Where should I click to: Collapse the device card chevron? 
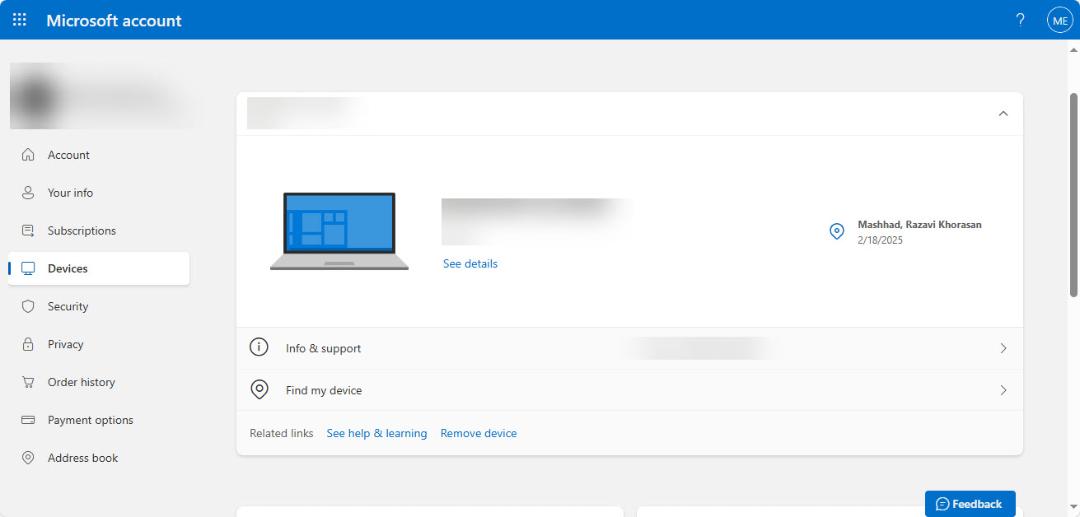[x=1003, y=114]
